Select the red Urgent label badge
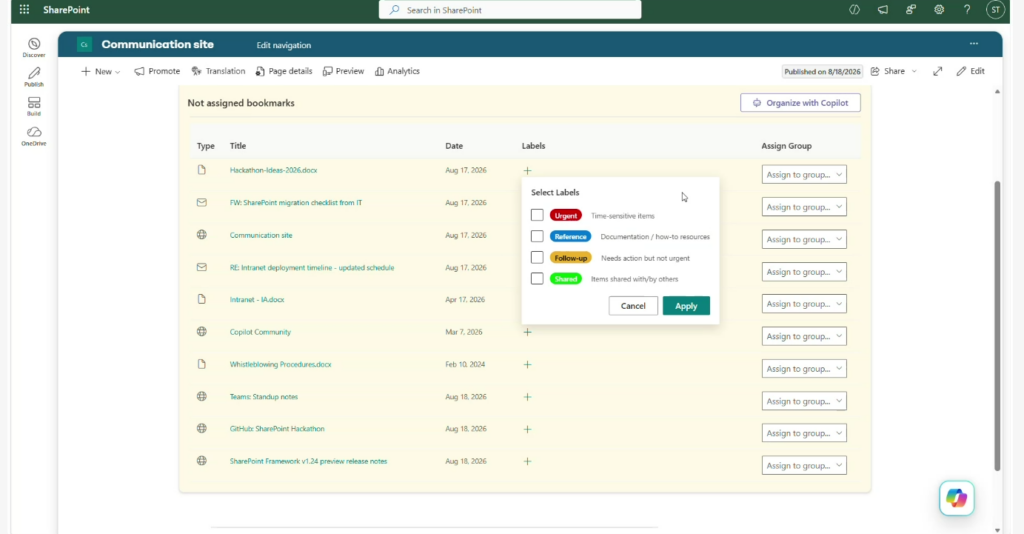Screen dimensions: 1024x534 coord(566,215)
